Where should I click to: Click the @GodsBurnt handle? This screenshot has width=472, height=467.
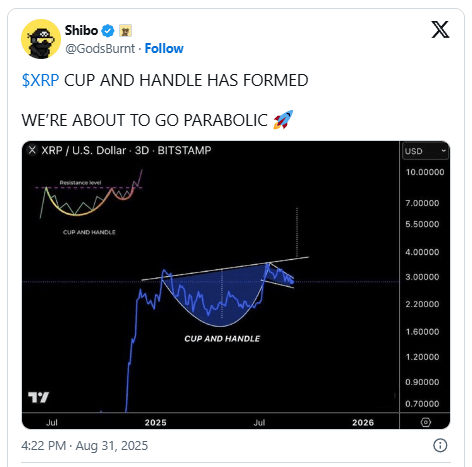click(100, 49)
